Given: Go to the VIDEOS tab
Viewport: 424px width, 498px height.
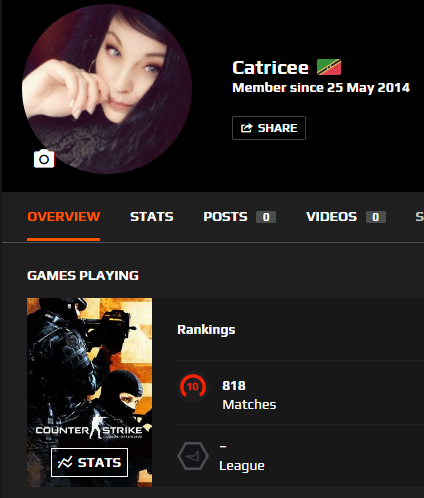Looking at the screenshot, I should pos(331,217).
